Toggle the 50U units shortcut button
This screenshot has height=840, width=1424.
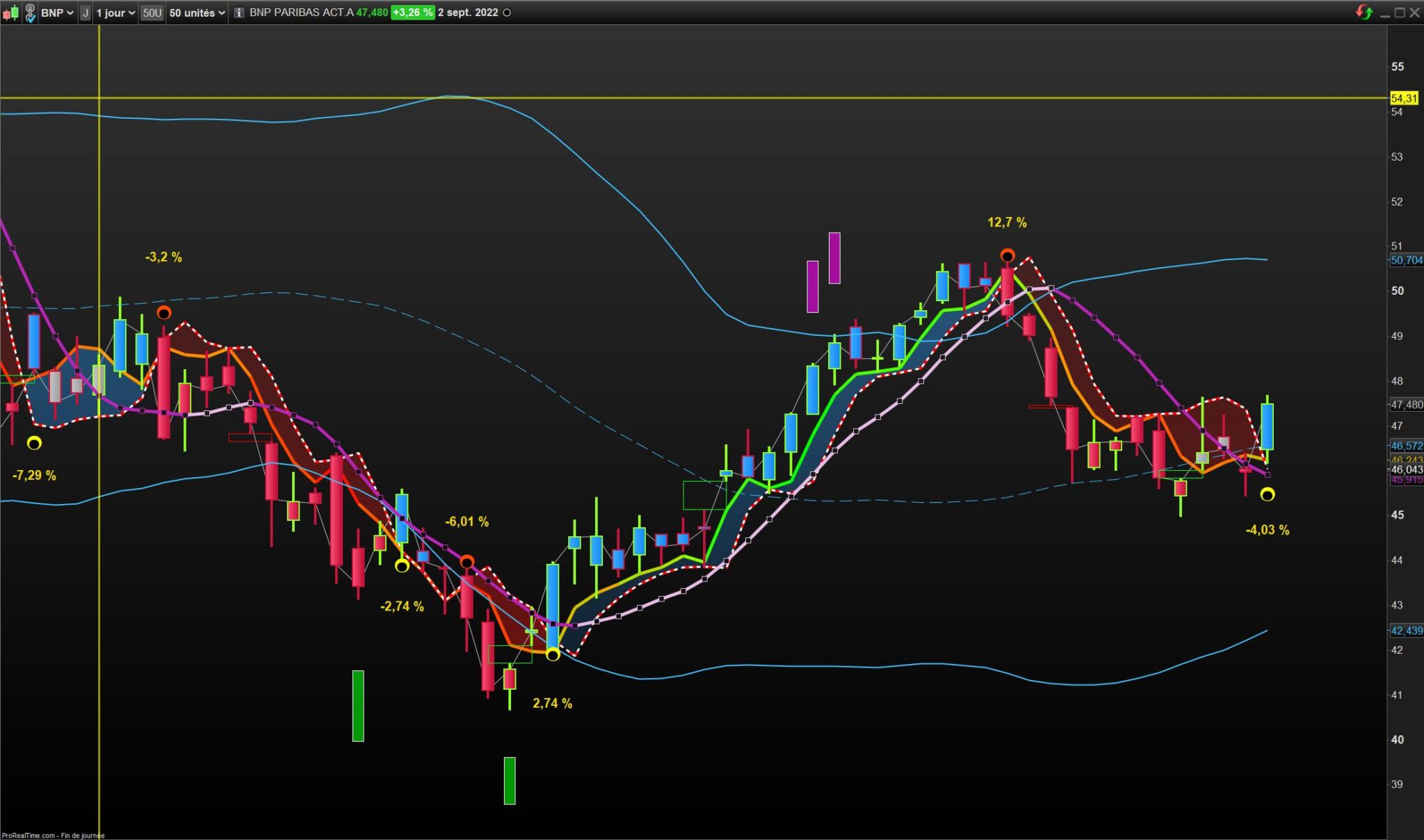(x=152, y=13)
